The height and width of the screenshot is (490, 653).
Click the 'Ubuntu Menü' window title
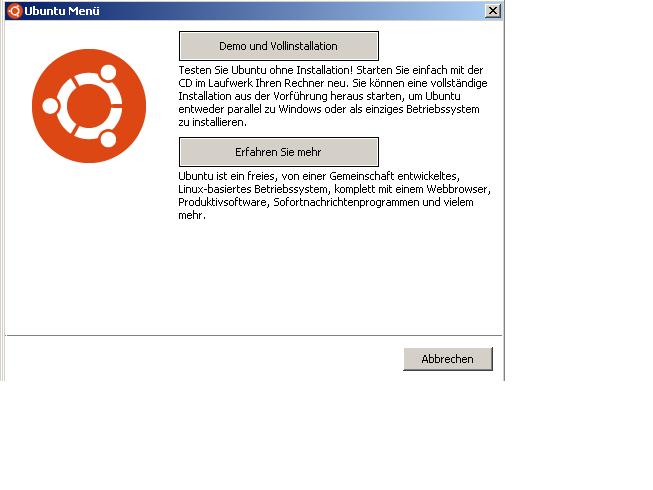62,11
